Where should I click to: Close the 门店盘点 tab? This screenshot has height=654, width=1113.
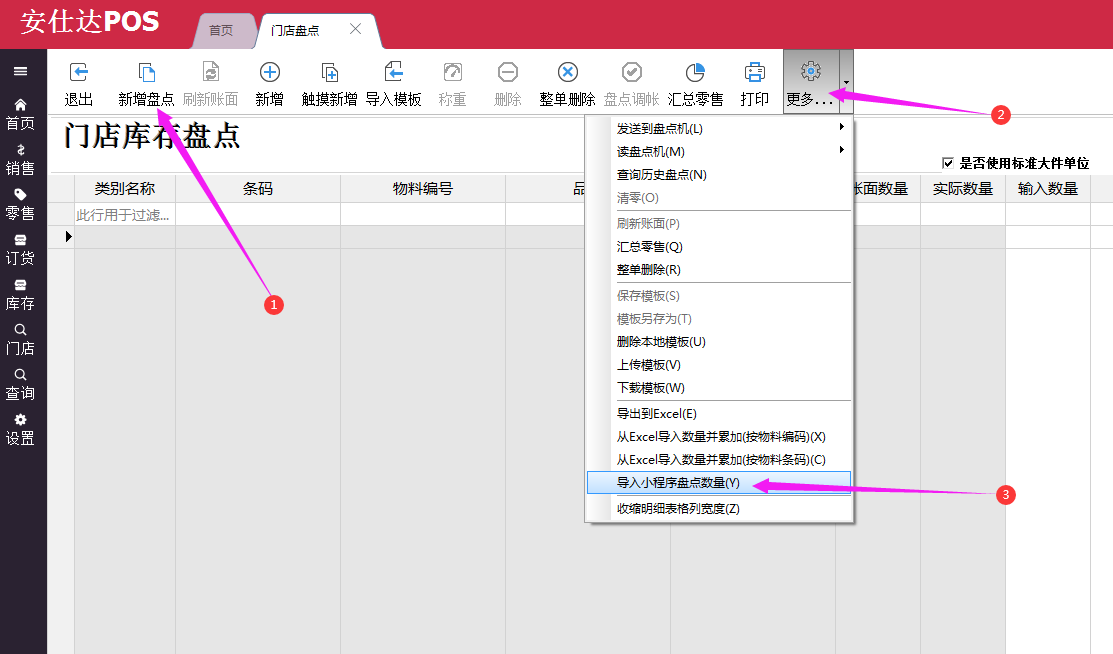coord(355,29)
